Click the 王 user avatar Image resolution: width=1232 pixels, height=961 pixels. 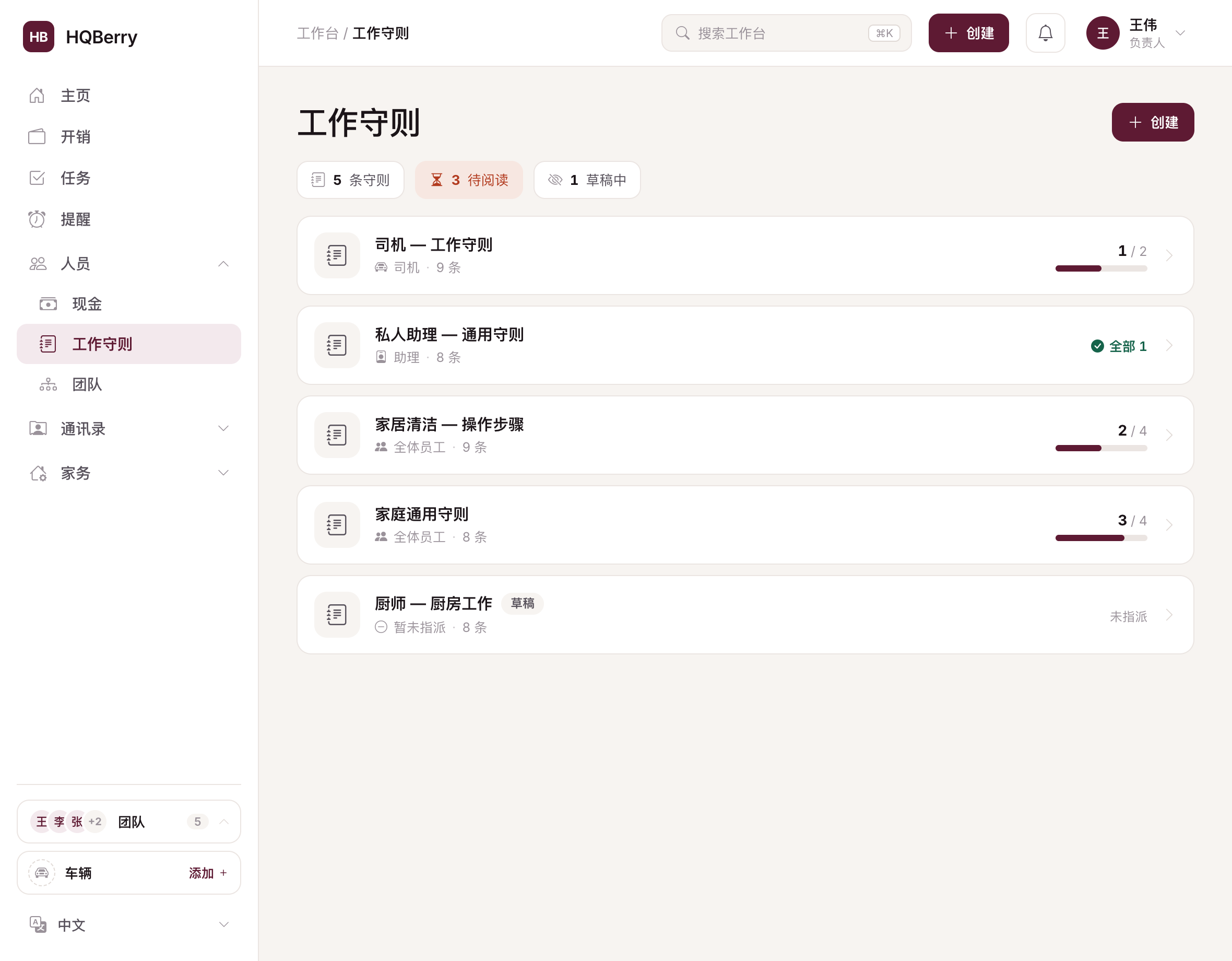pos(1102,33)
